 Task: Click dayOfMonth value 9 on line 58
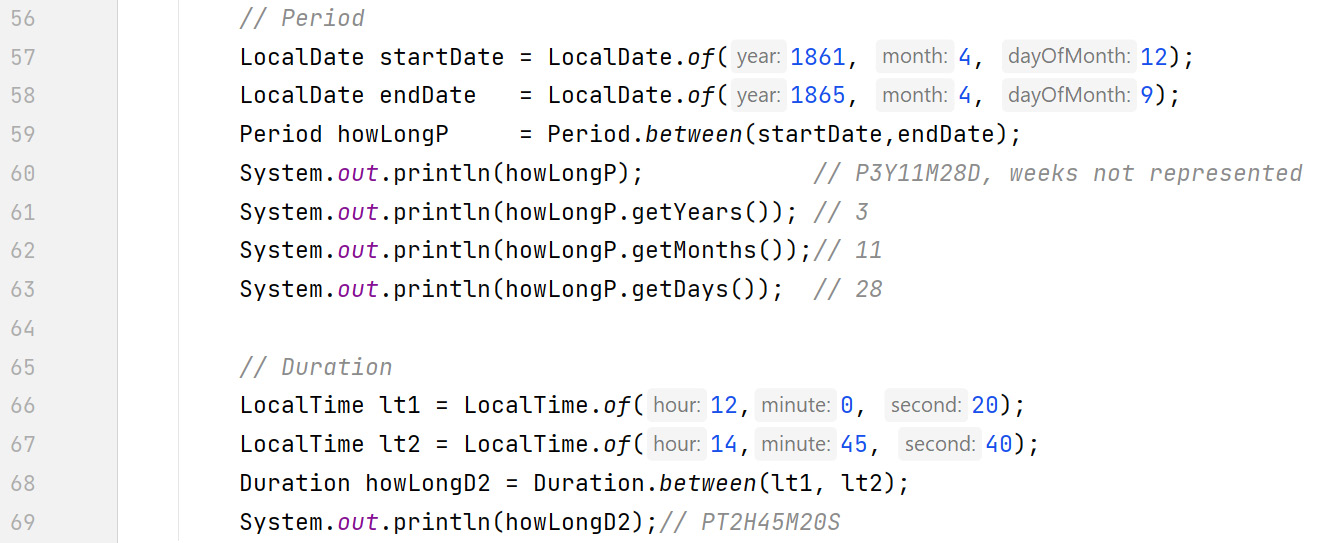[1147, 96]
